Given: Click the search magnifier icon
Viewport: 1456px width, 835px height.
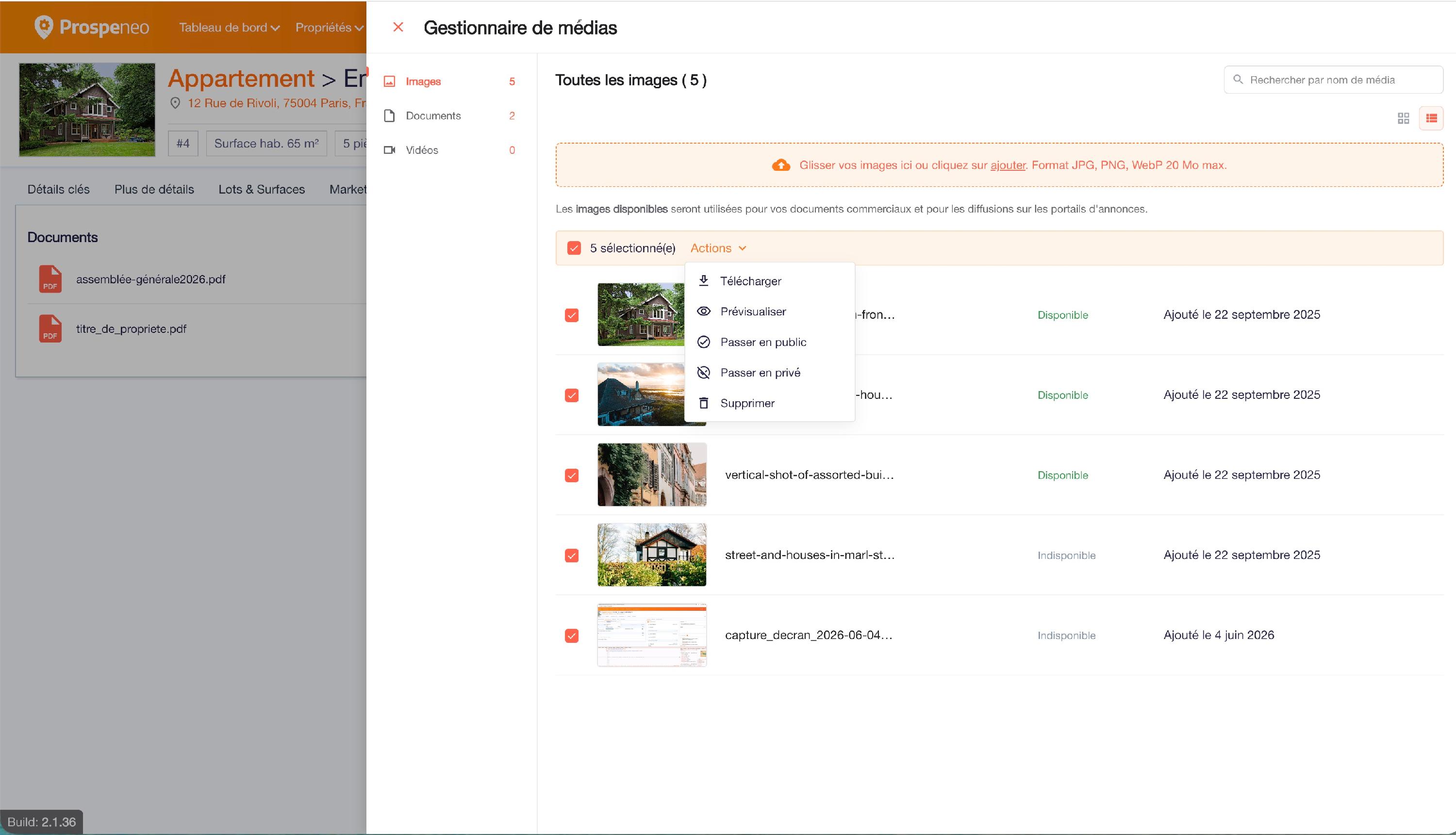Looking at the screenshot, I should (1238, 80).
